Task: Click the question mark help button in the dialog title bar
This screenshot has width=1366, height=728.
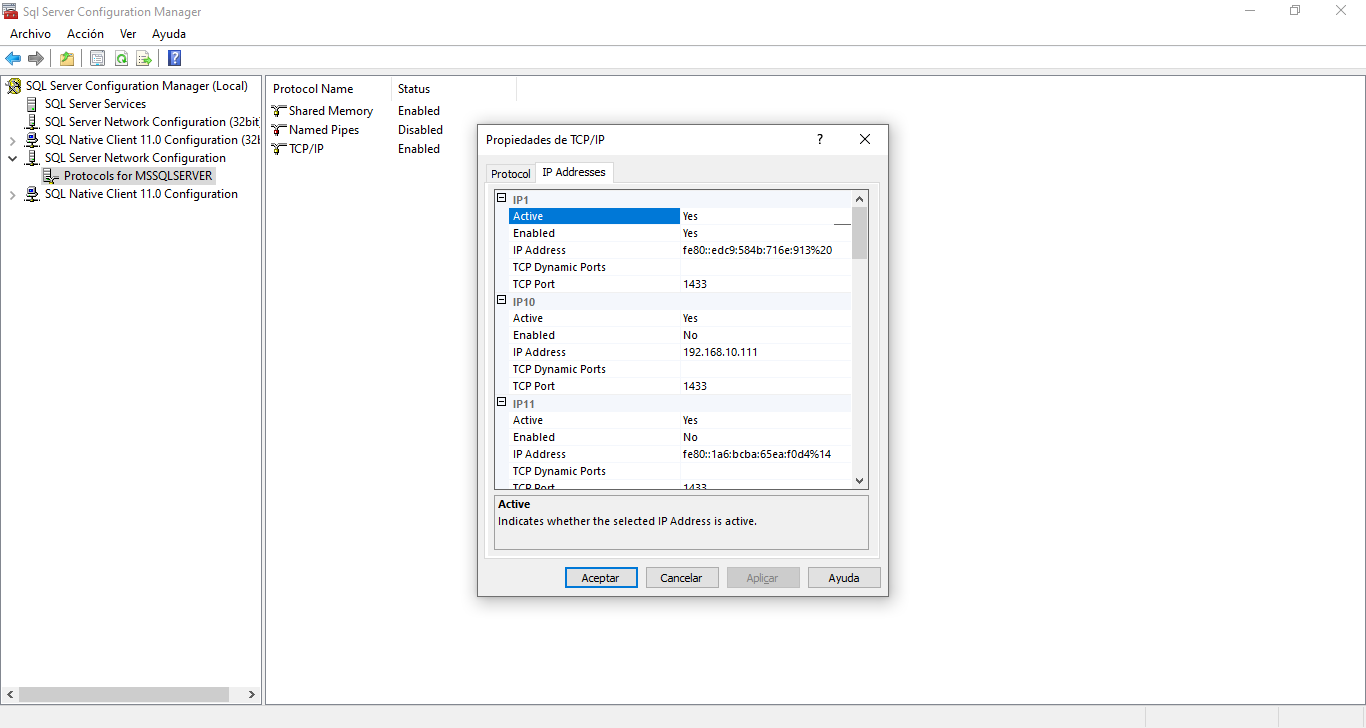Action: [820, 139]
